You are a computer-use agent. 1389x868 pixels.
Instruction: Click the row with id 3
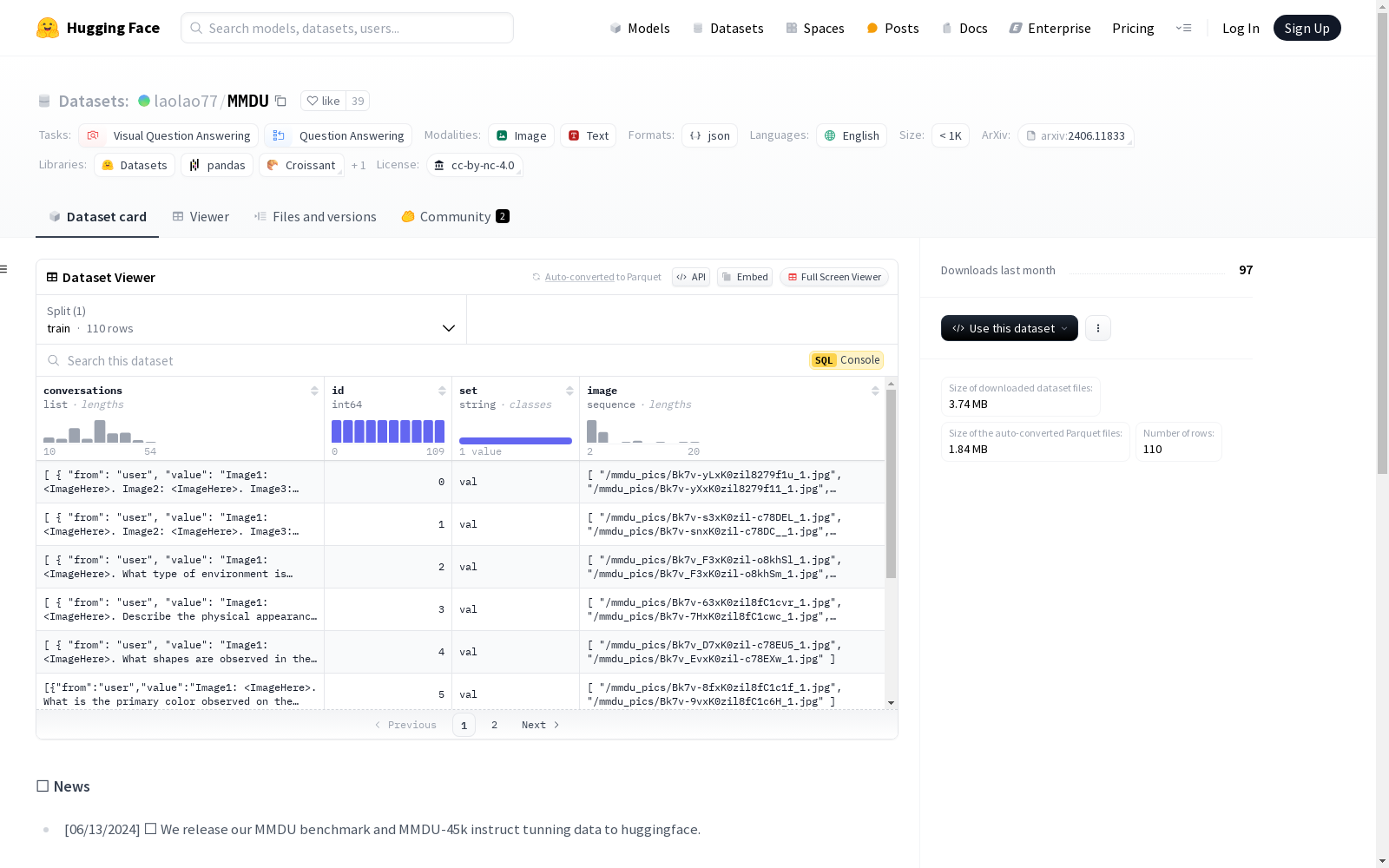pyautogui.click(x=460, y=609)
